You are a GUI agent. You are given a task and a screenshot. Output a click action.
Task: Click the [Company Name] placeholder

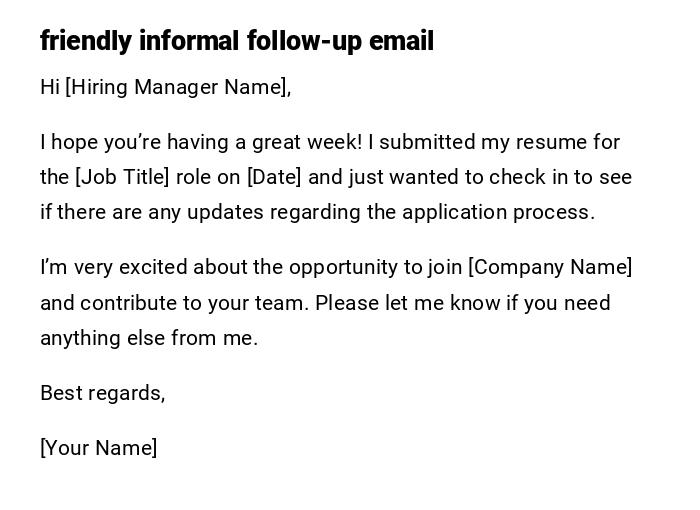point(550,267)
